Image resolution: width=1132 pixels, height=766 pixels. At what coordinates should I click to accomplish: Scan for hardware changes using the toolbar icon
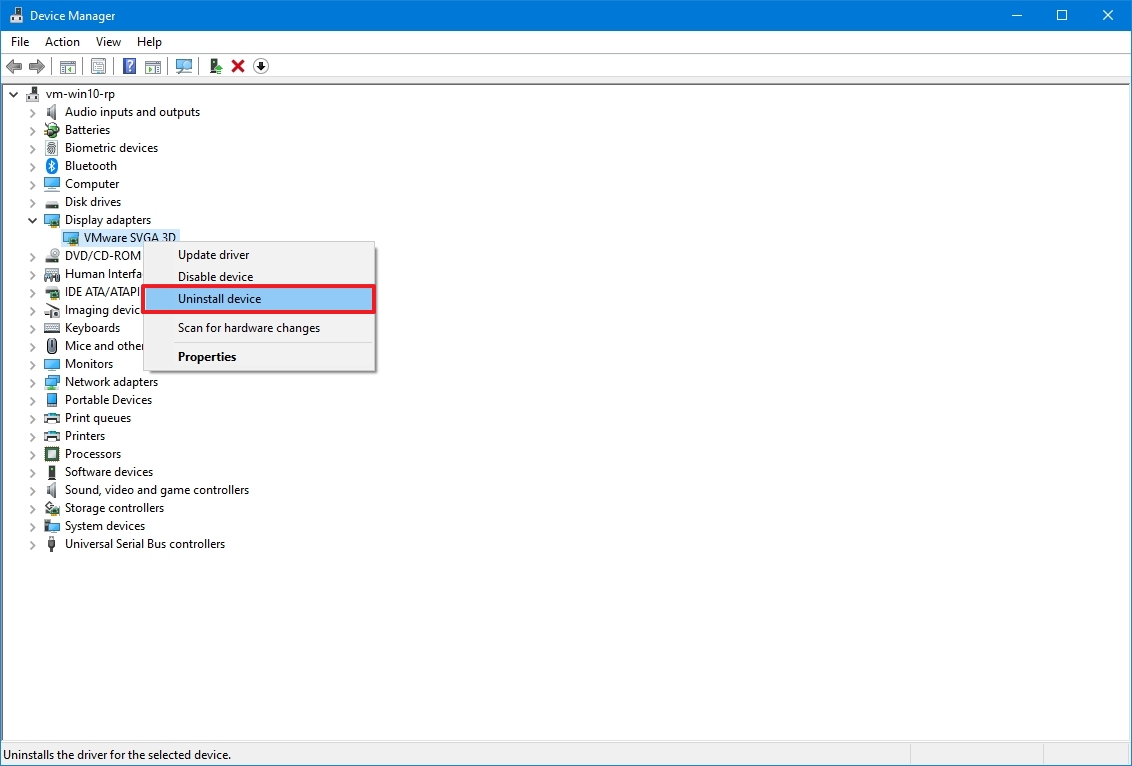coord(183,66)
